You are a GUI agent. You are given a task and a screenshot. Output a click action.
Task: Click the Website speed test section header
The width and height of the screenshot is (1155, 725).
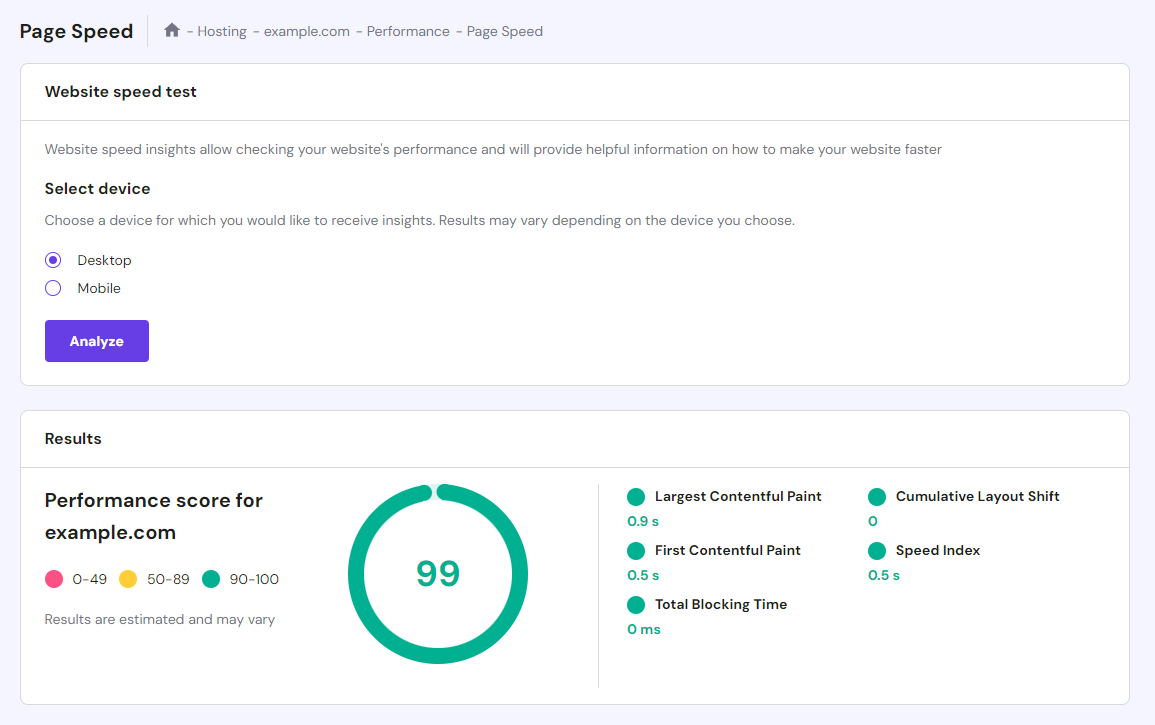pos(120,91)
